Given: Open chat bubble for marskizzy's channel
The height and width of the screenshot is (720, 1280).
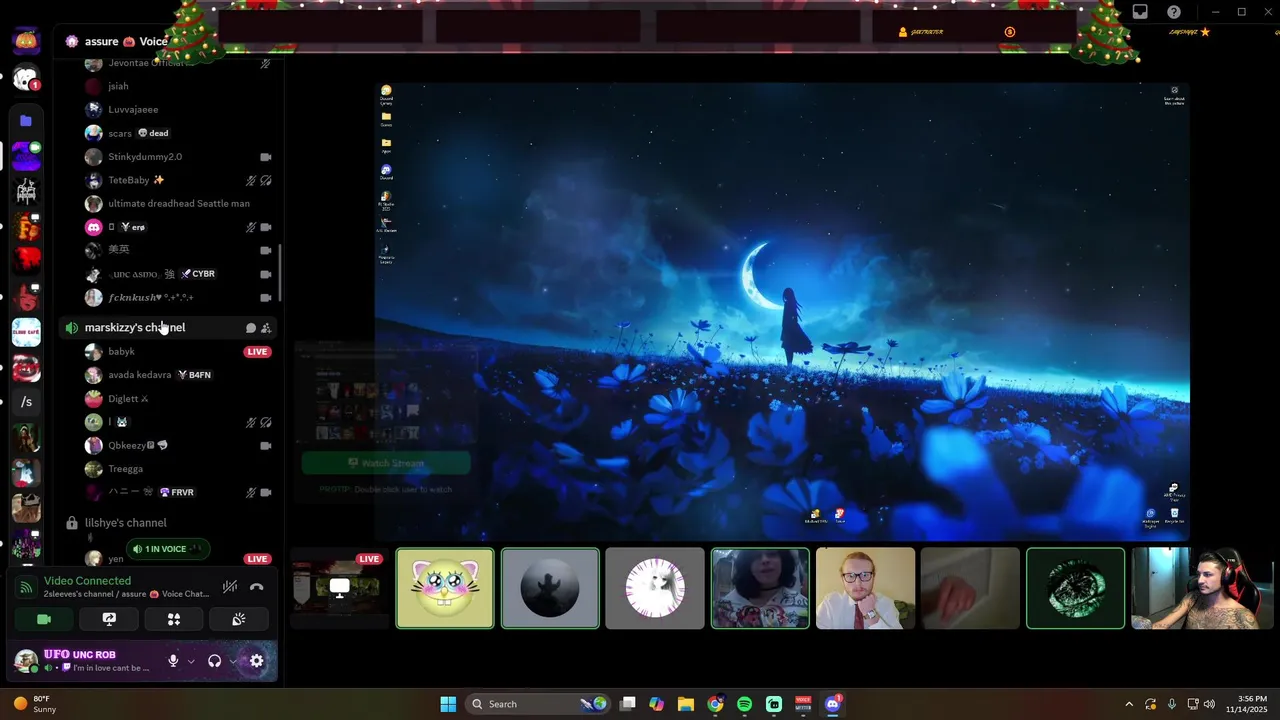Looking at the screenshot, I should (251, 328).
